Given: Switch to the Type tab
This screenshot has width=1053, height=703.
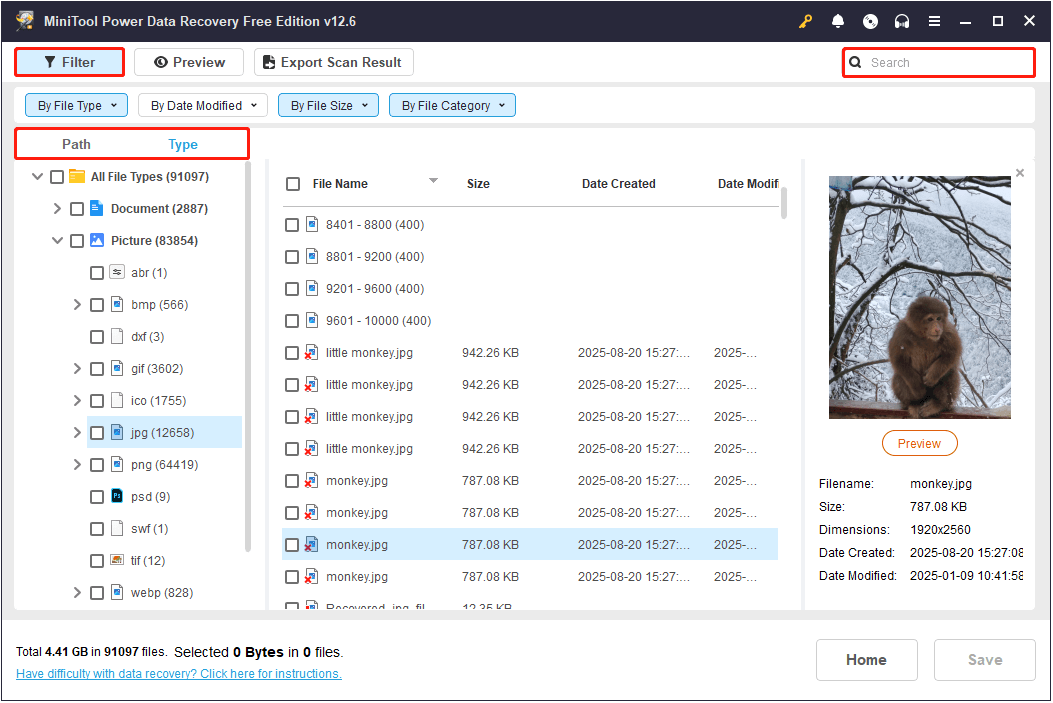Looking at the screenshot, I should coord(183,144).
